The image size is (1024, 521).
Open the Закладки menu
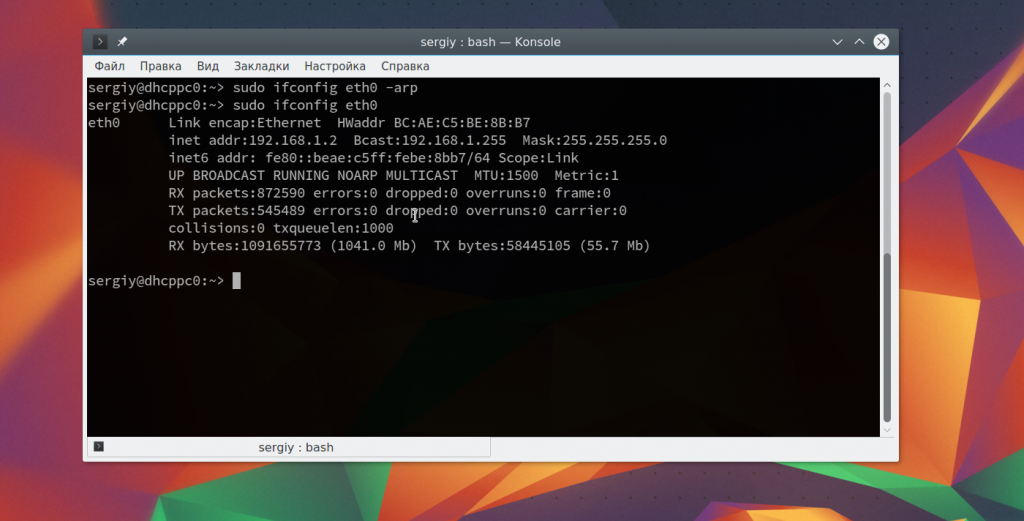point(261,66)
